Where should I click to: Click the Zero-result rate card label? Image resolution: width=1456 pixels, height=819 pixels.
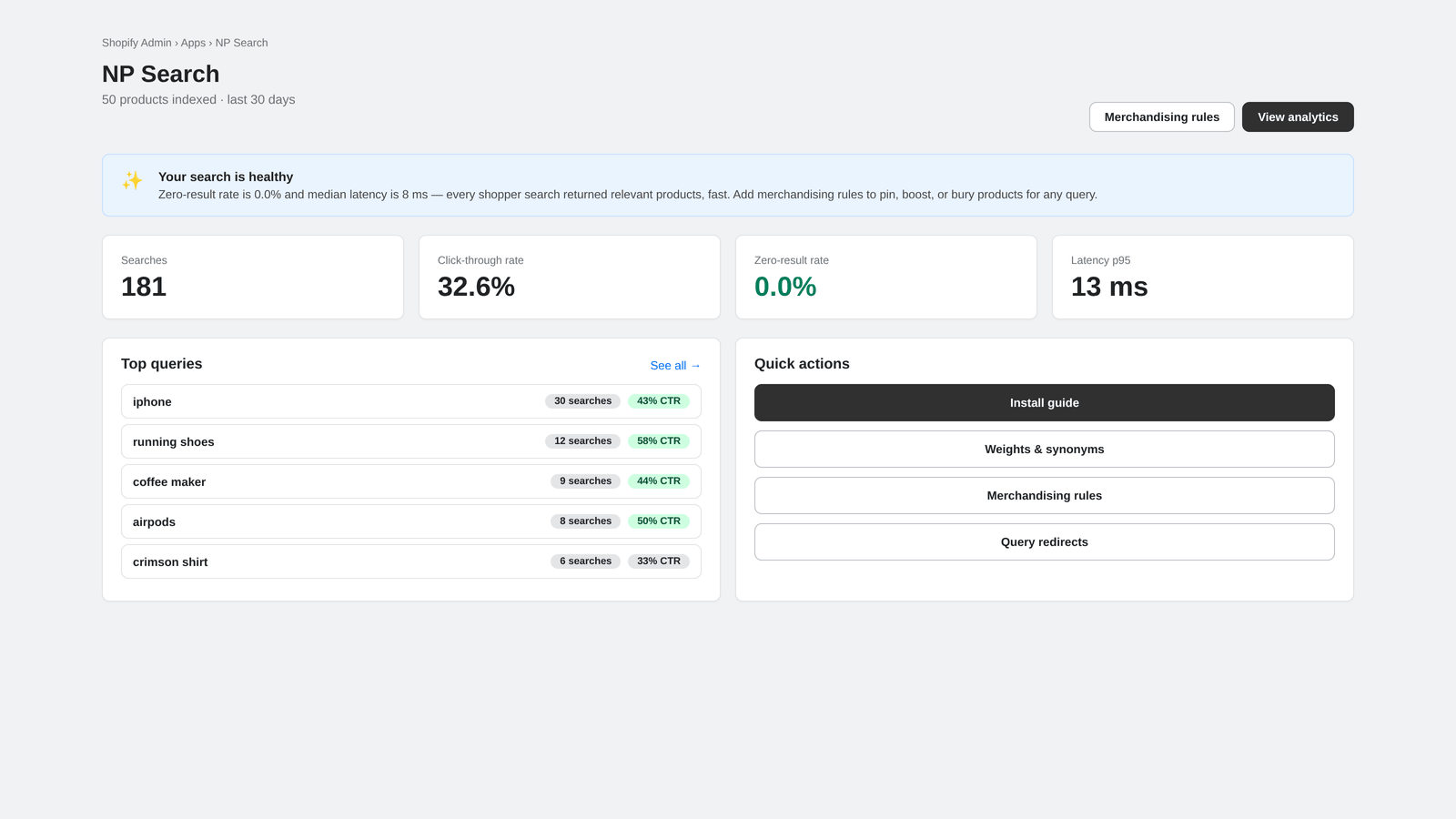pyautogui.click(x=792, y=260)
